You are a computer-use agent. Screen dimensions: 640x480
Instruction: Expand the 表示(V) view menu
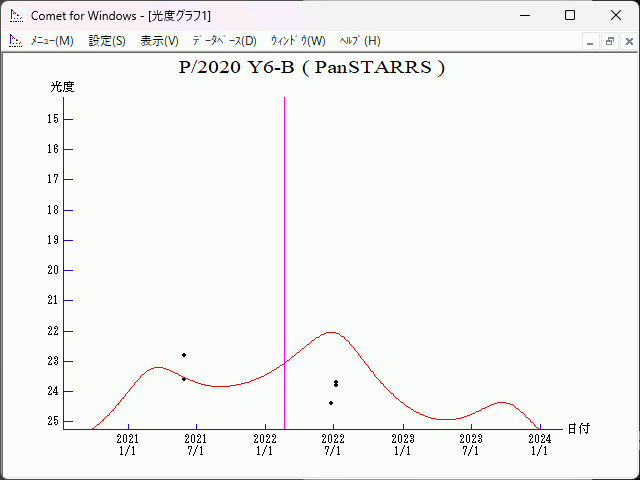[x=159, y=41]
